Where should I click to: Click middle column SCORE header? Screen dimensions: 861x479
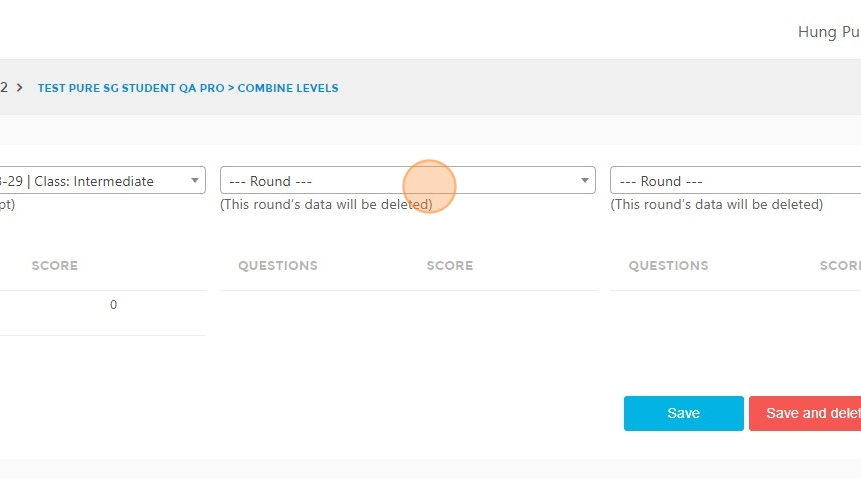[x=450, y=266]
